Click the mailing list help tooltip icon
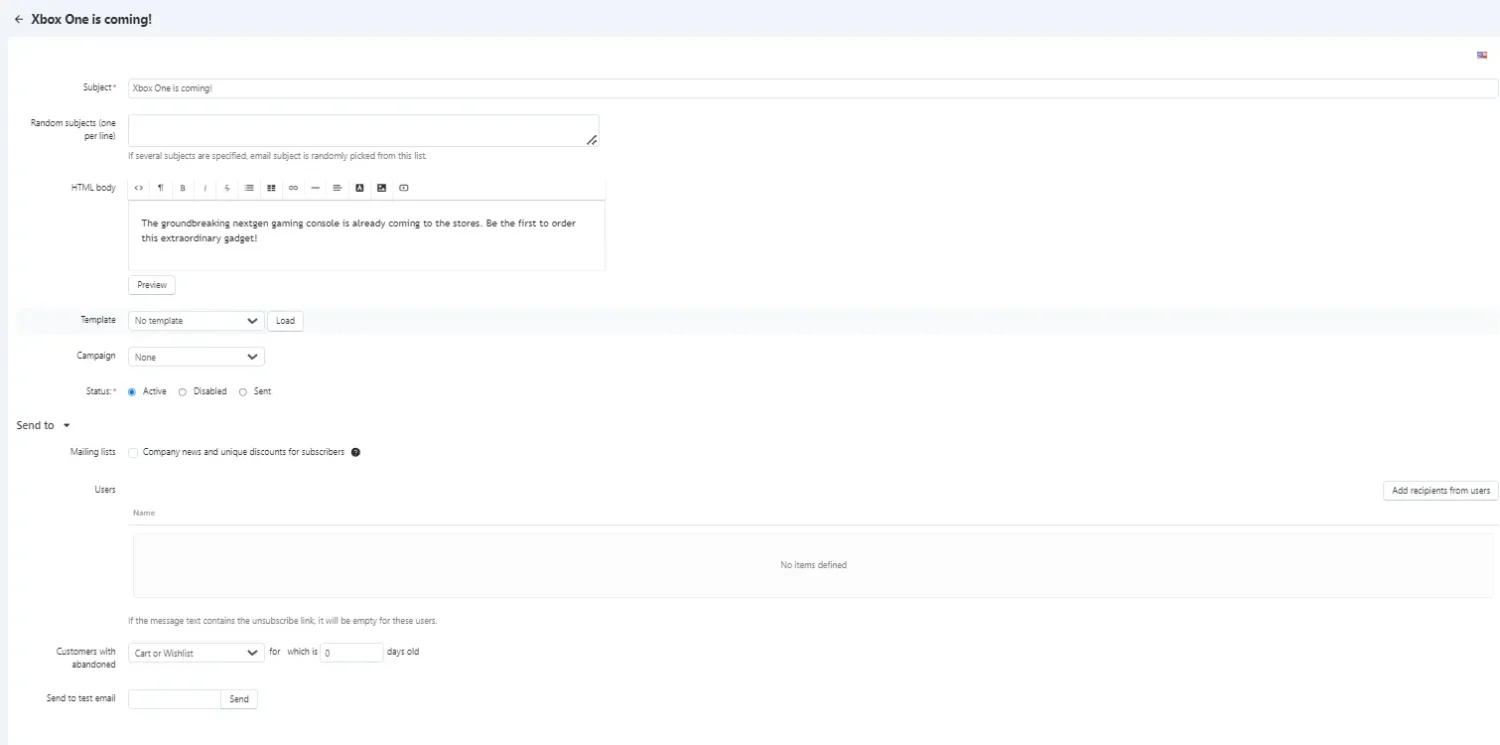 click(x=356, y=452)
